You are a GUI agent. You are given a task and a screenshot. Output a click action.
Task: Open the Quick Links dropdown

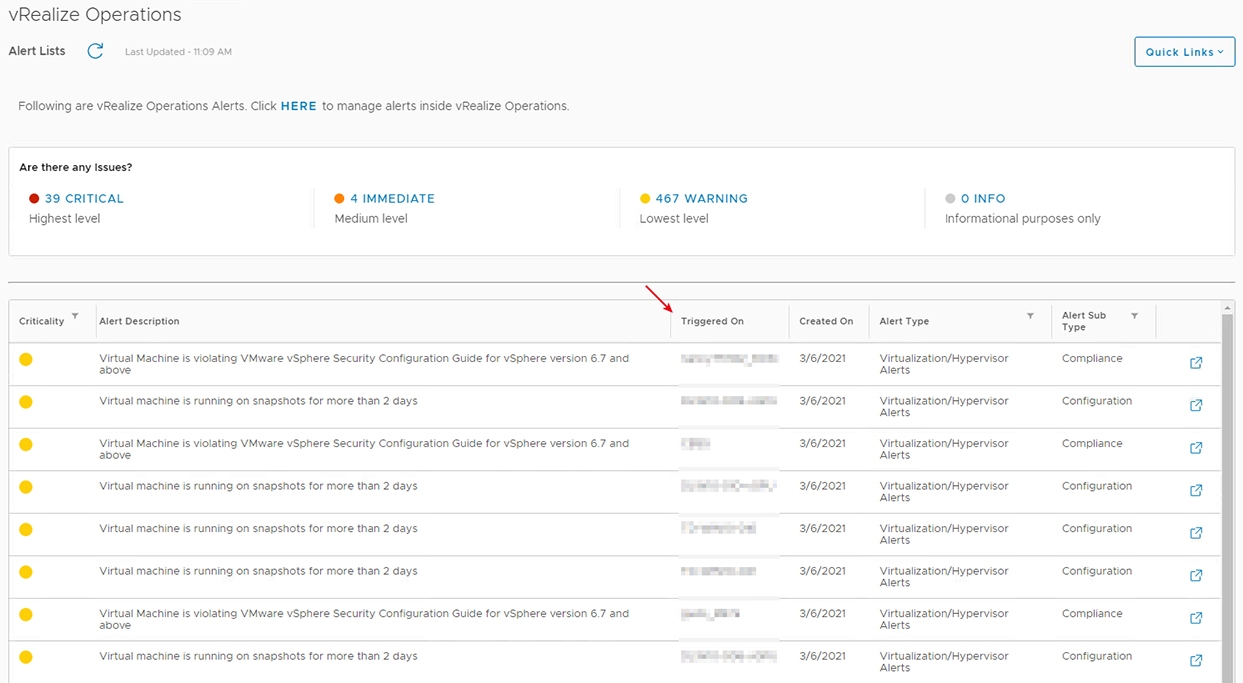click(x=1184, y=52)
